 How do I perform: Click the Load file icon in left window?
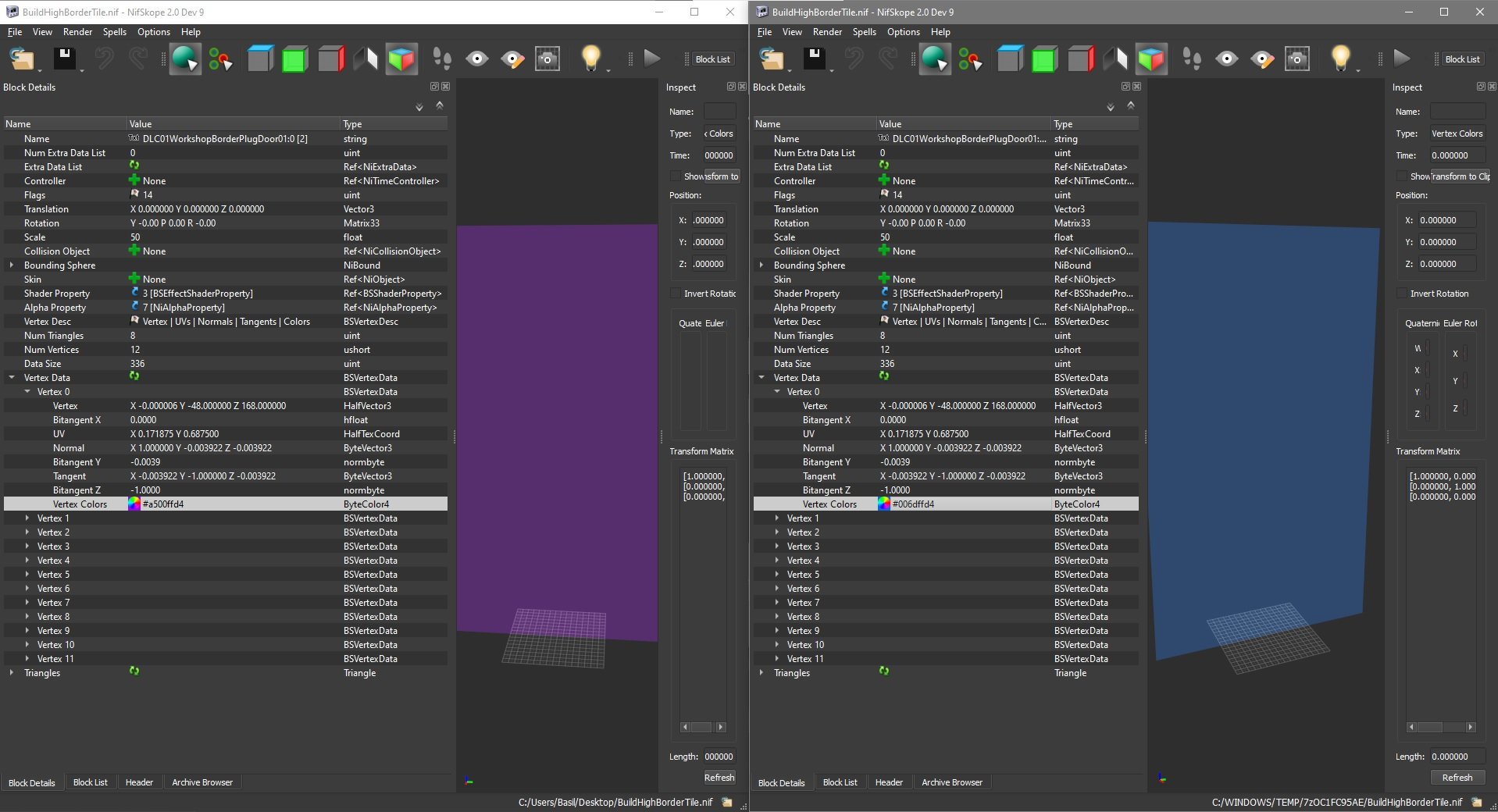tap(22, 59)
